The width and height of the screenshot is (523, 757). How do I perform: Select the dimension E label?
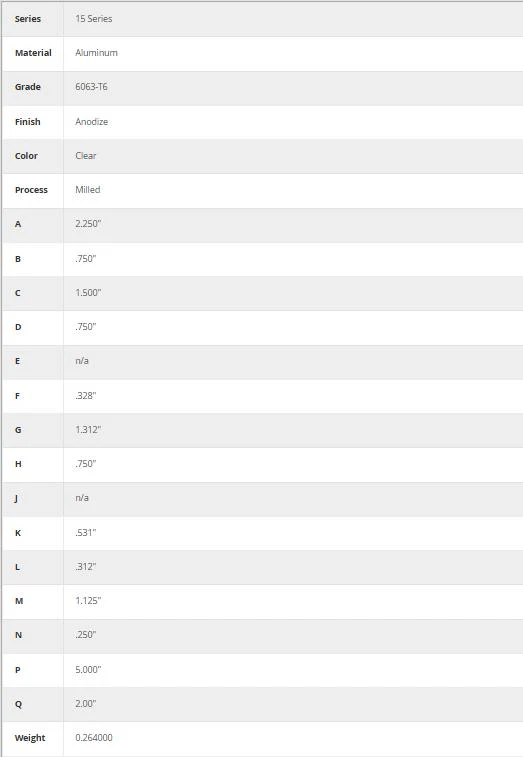[18, 361]
